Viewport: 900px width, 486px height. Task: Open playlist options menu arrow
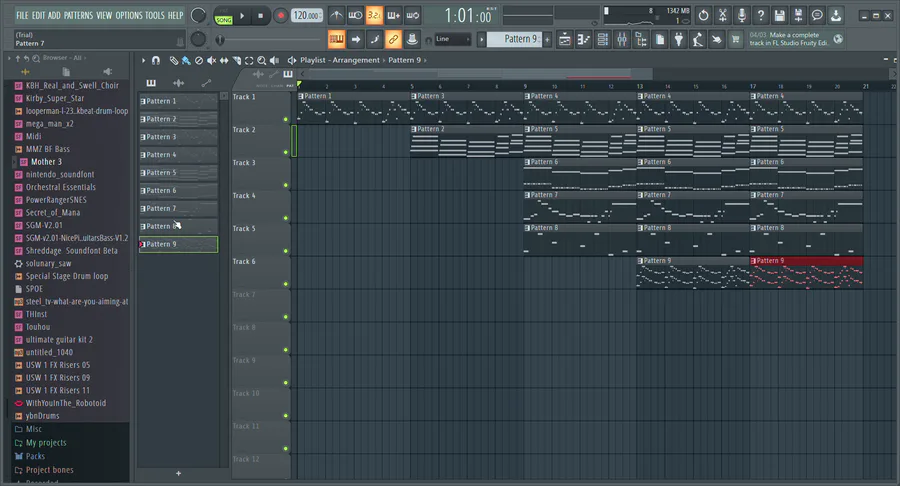point(143,60)
